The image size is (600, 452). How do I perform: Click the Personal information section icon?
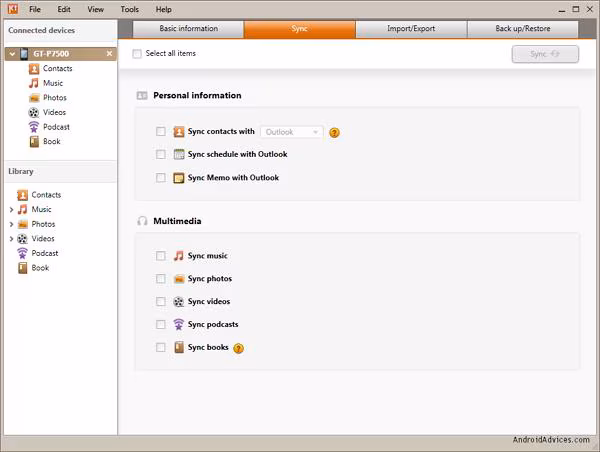pos(142,95)
